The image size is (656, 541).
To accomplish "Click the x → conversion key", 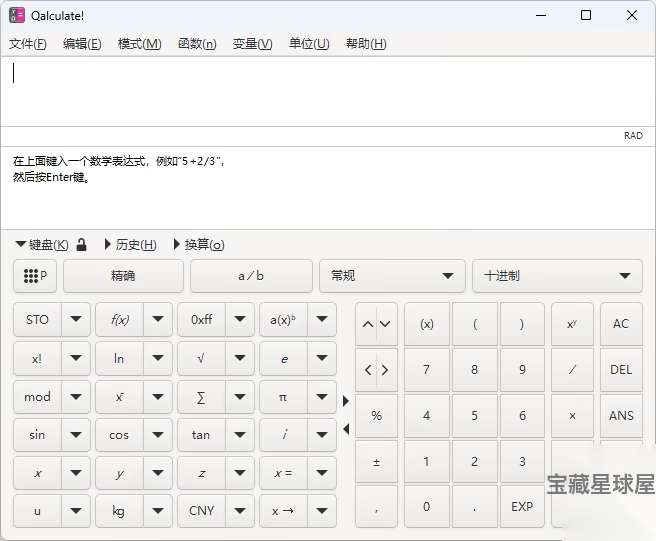I will point(283,511).
